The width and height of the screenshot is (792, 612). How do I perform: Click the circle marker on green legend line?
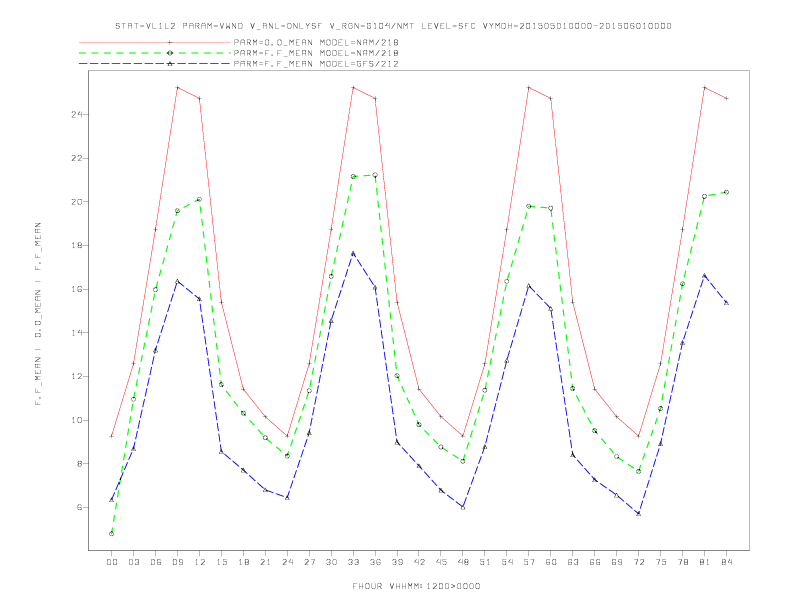click(x=170, y=53)
